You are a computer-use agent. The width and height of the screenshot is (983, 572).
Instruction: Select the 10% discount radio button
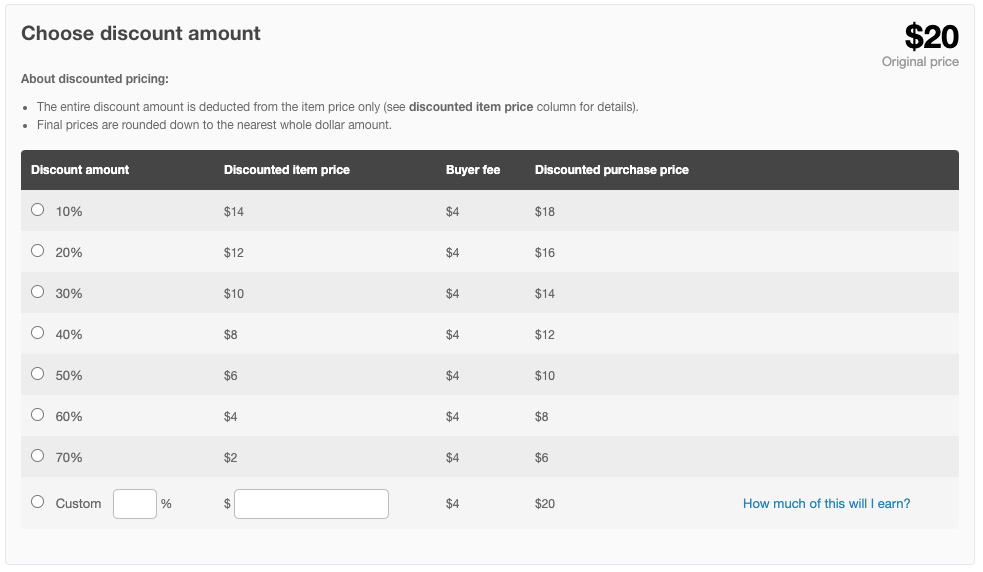[x=38, y=210]
